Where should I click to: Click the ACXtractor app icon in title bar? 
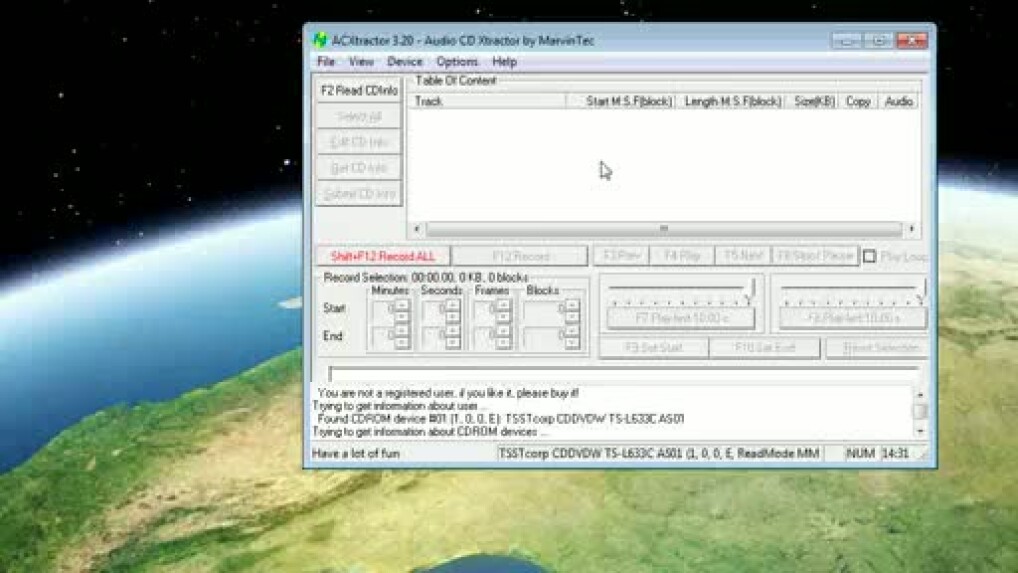pos(320,41)
